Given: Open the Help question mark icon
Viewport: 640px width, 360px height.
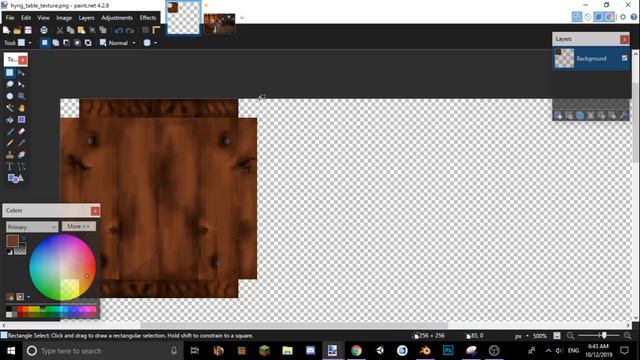Looking at the screenshot, I should tap(633, 17).
